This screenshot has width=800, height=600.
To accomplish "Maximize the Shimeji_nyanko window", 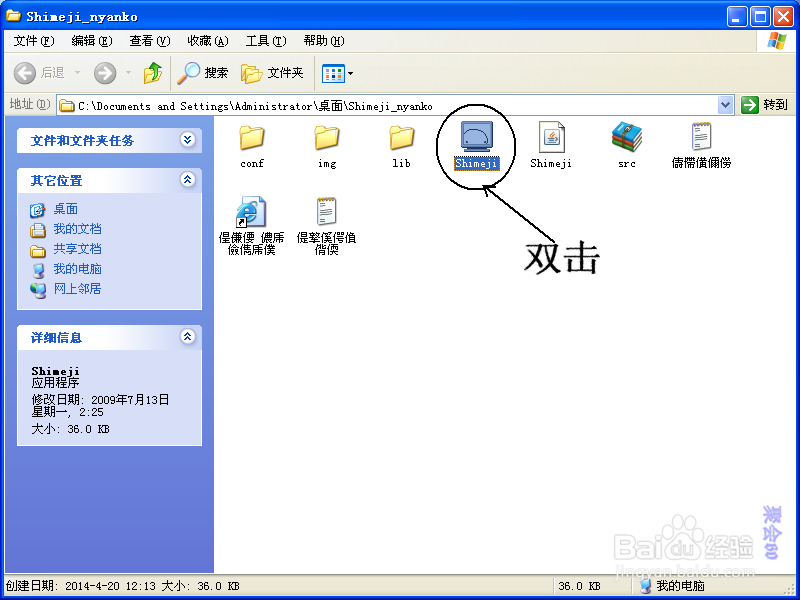I will [760, 17].
